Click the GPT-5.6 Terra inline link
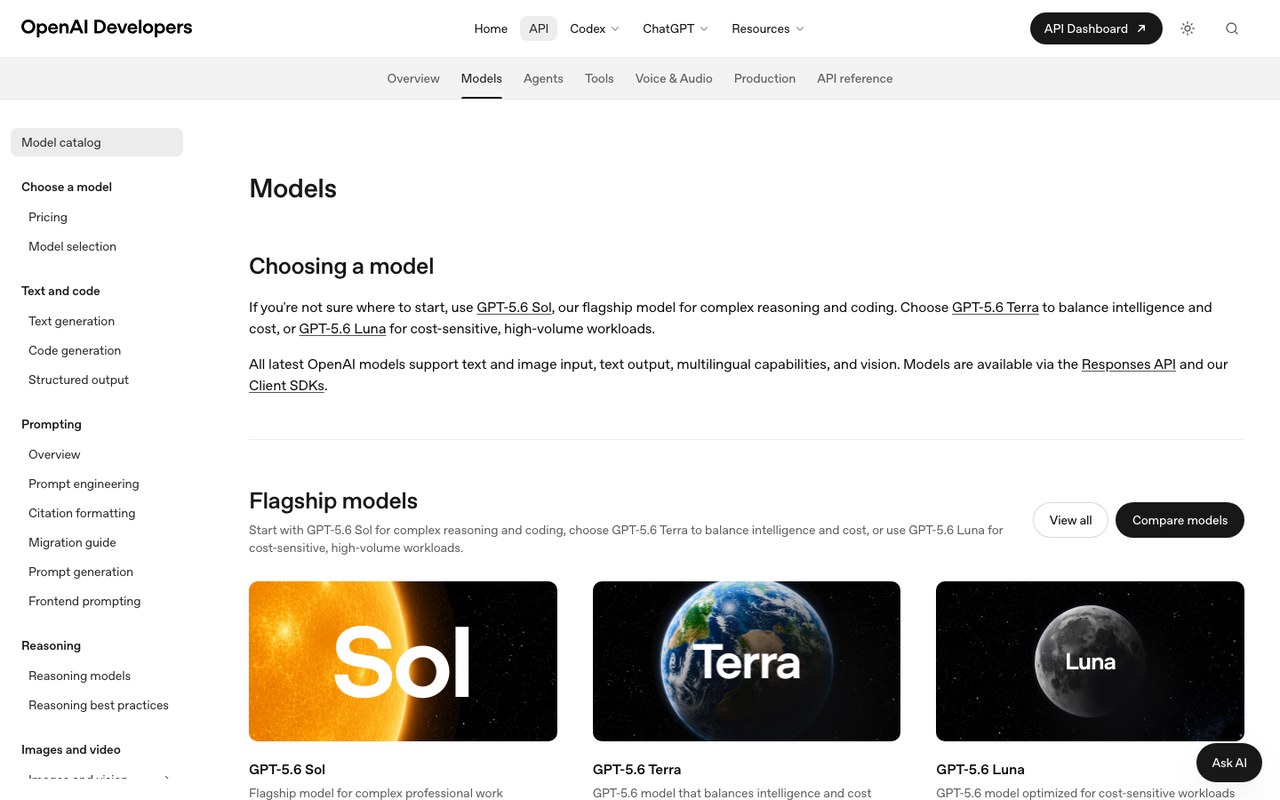The height and width of the screenshot is (800, 1280). (995, 307)
